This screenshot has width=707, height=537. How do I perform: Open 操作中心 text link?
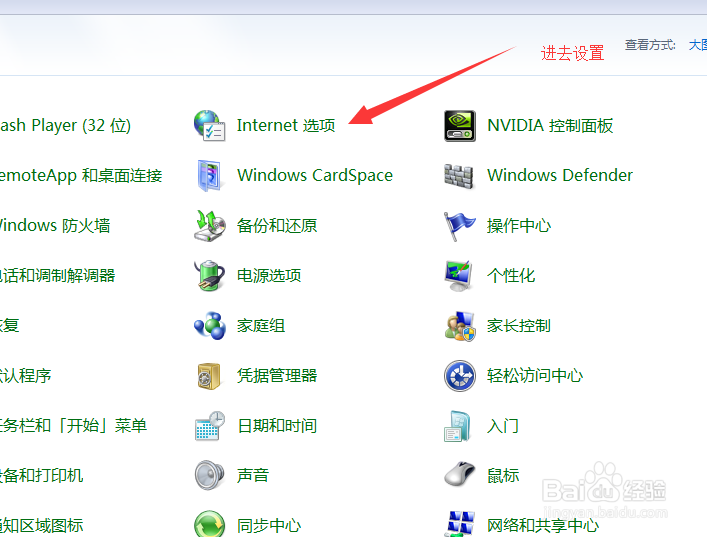point(519,226)
